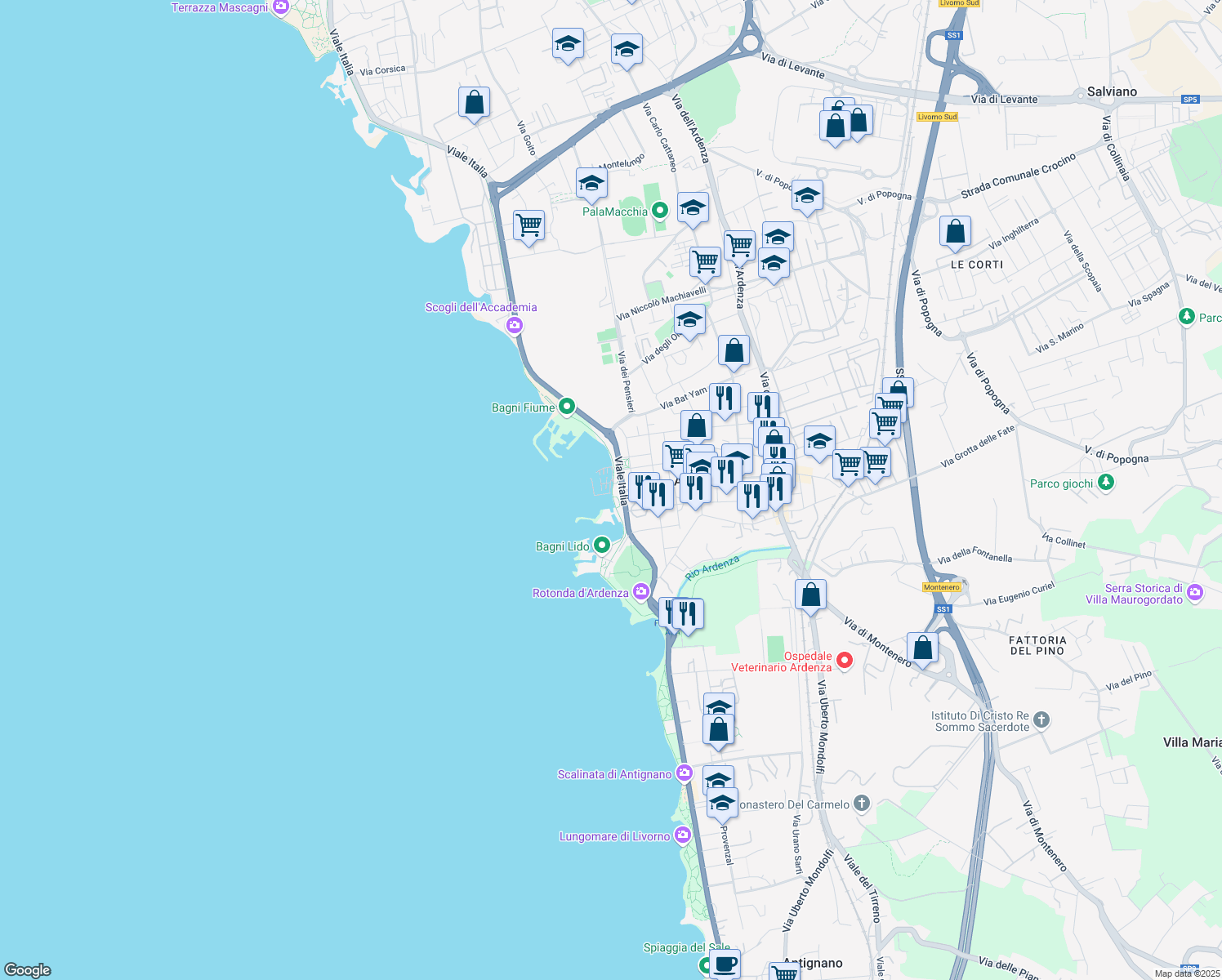
Task: Click the Salviano place label
Action: click(x=1112, y=91)
